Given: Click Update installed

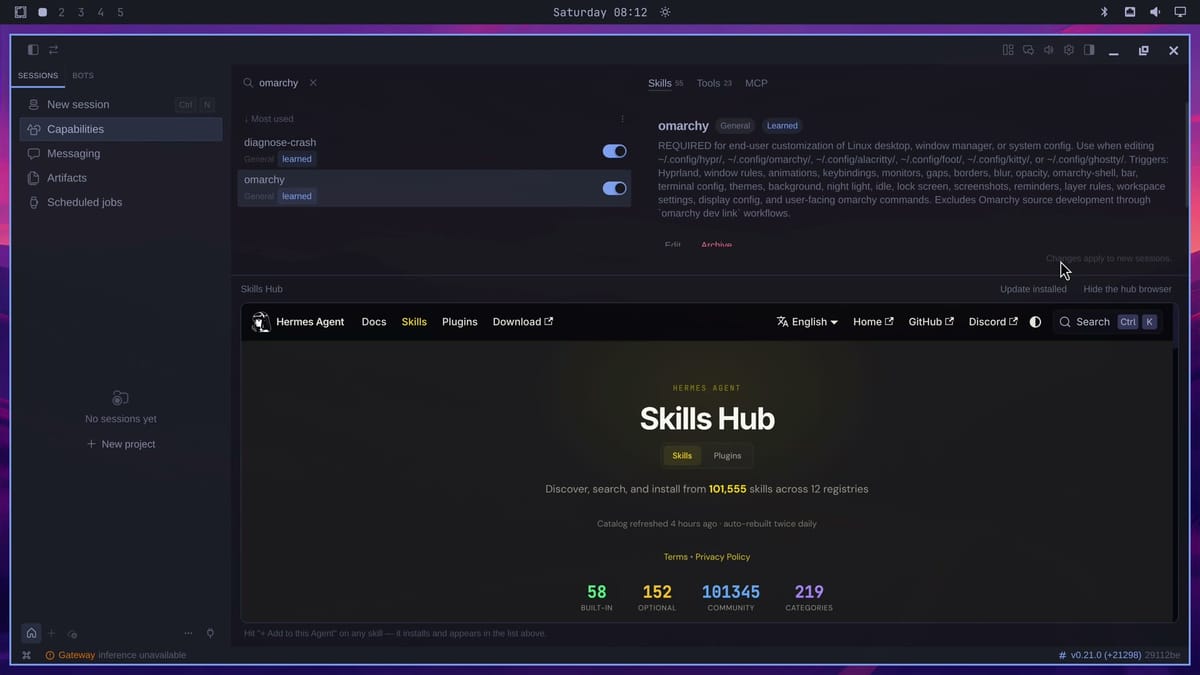Looking at the screenshot, I should [x=1033, y=289].
